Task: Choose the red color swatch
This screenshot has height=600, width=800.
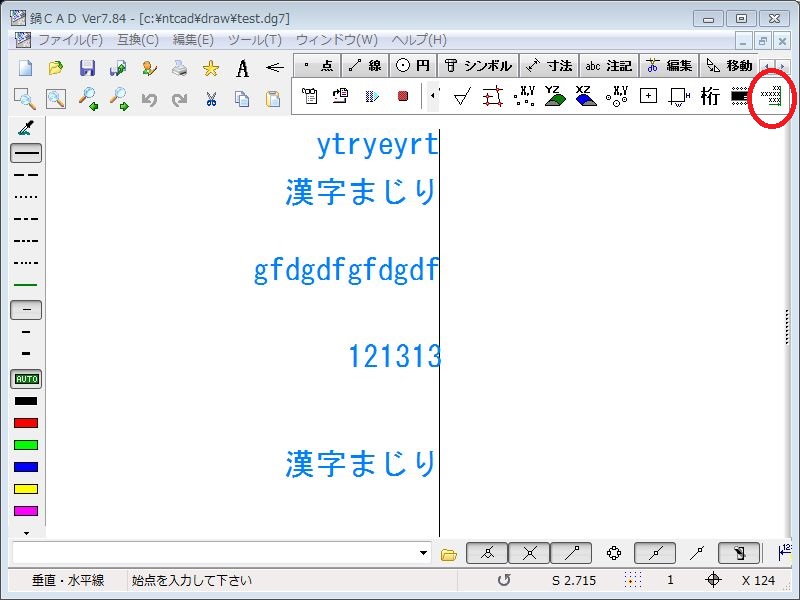Action: pyautogui.click(x=26, y=423)
